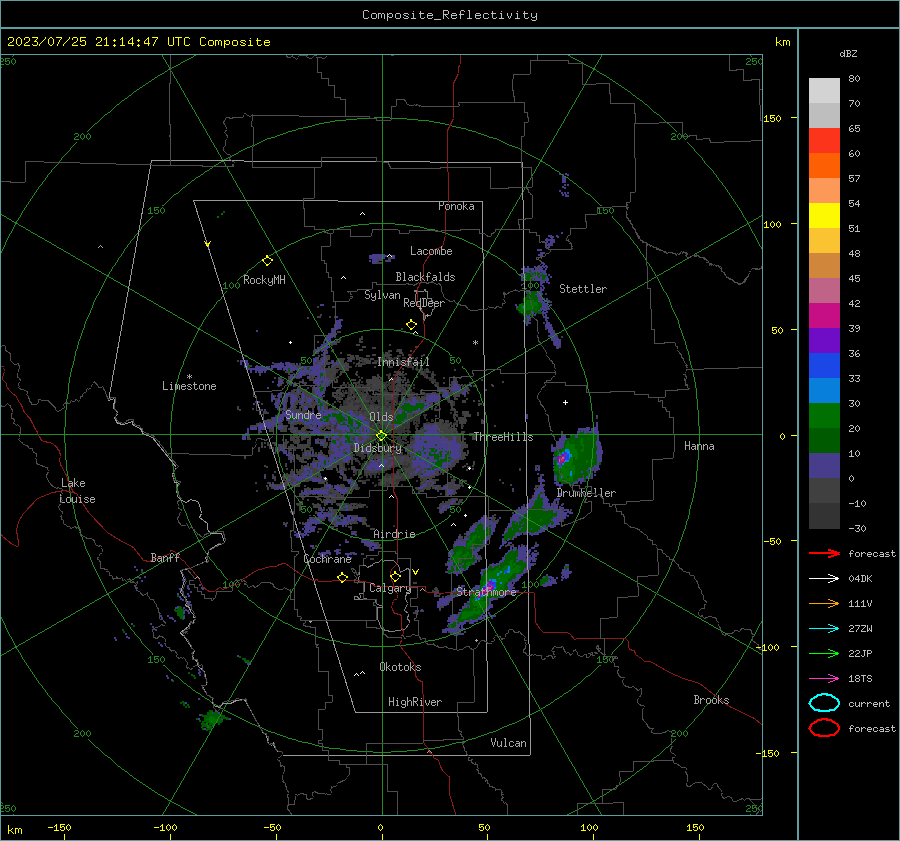Click the Innisfail city label
This screenshot has width=900, height=841.
click(x=403, y=362)
